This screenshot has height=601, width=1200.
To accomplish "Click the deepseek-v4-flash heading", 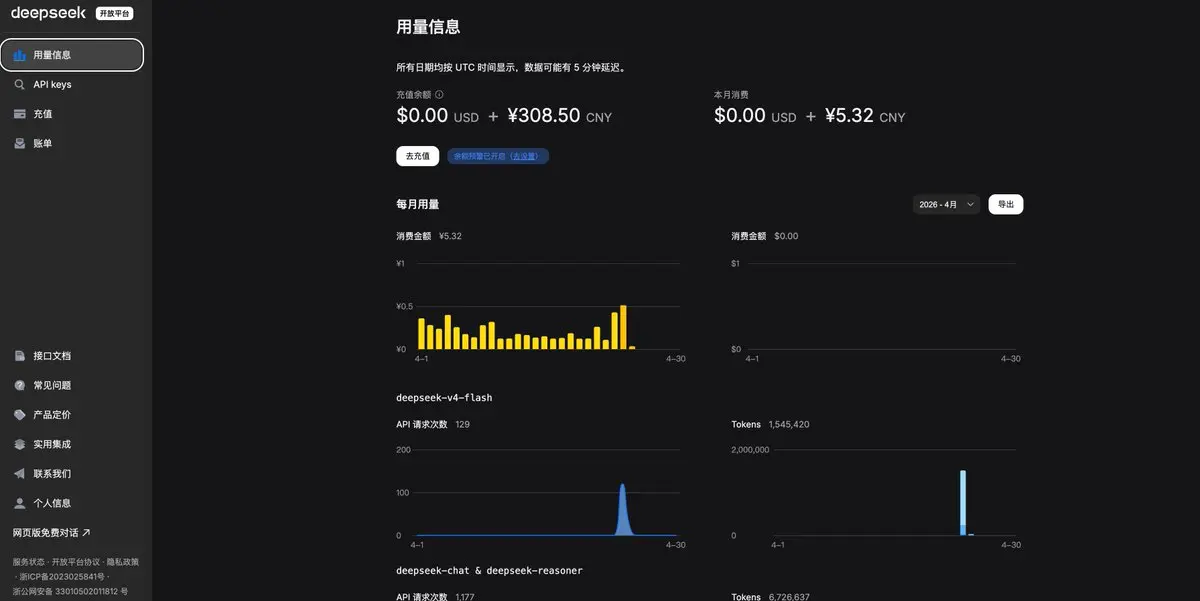I will click(x=444, y=398).
